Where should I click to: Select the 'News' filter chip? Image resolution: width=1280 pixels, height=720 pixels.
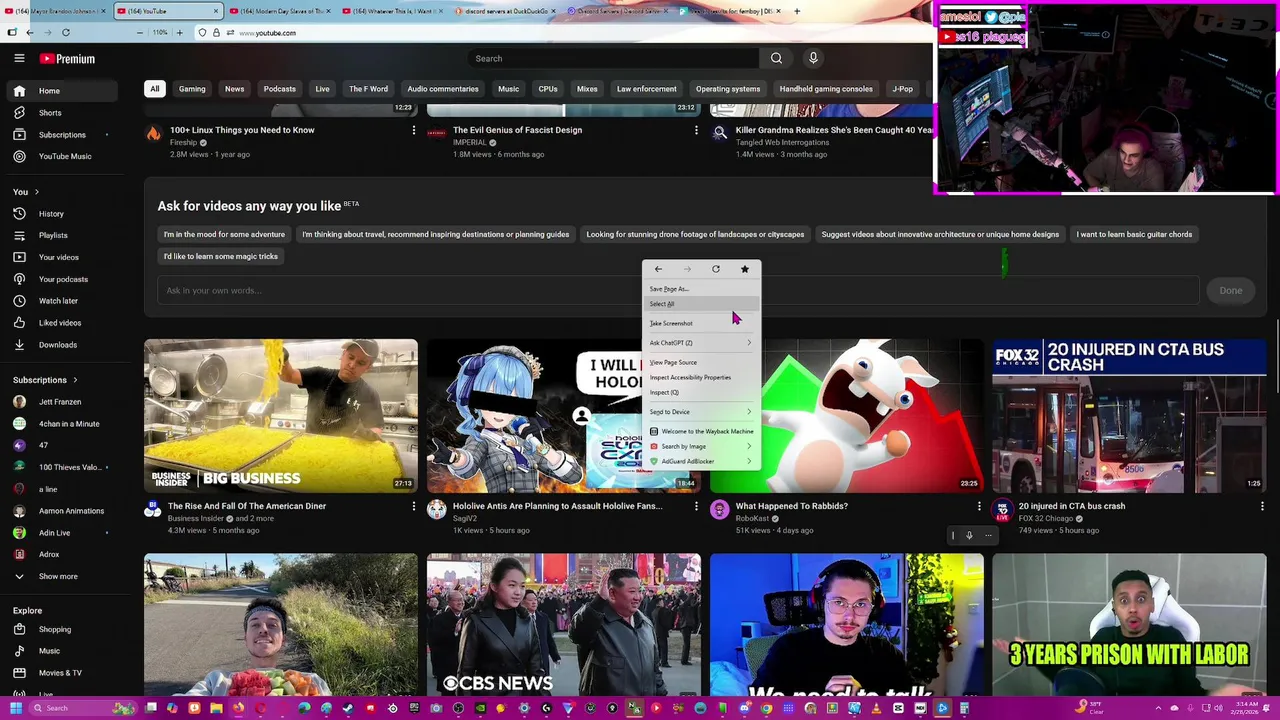234,89
